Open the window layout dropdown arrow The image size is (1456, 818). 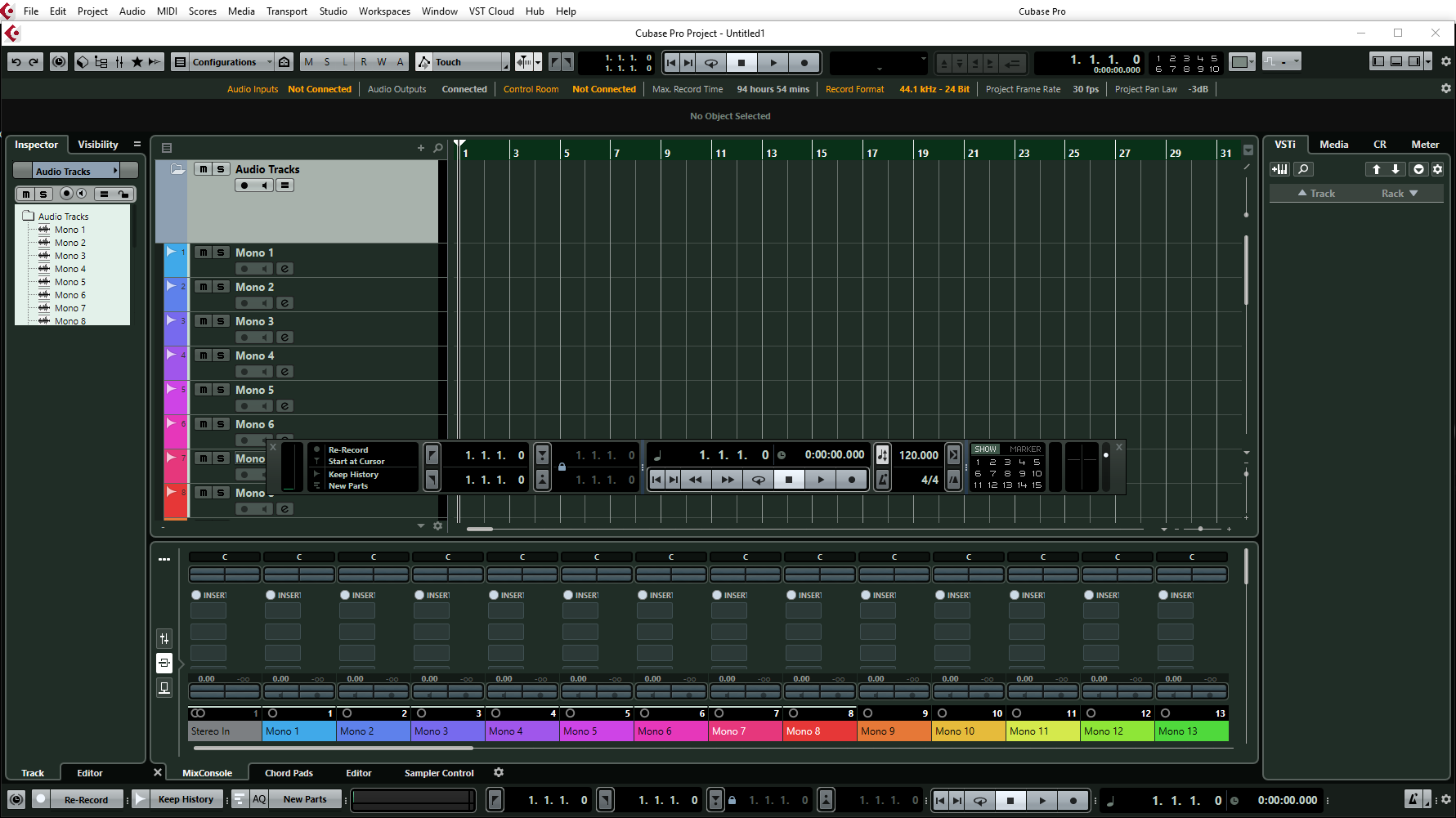tap(1428, 61)
